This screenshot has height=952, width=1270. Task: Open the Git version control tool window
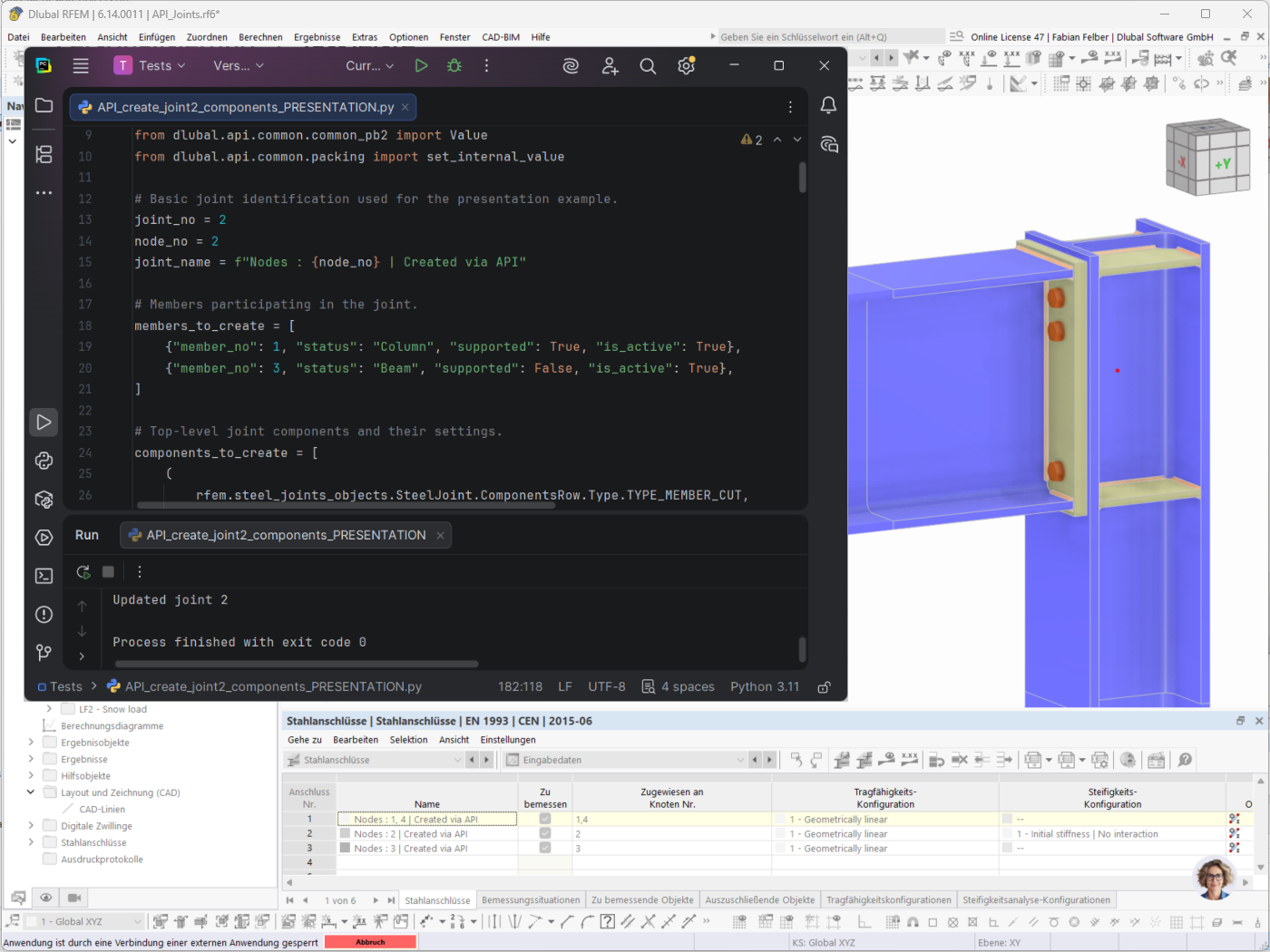[44, 653]
